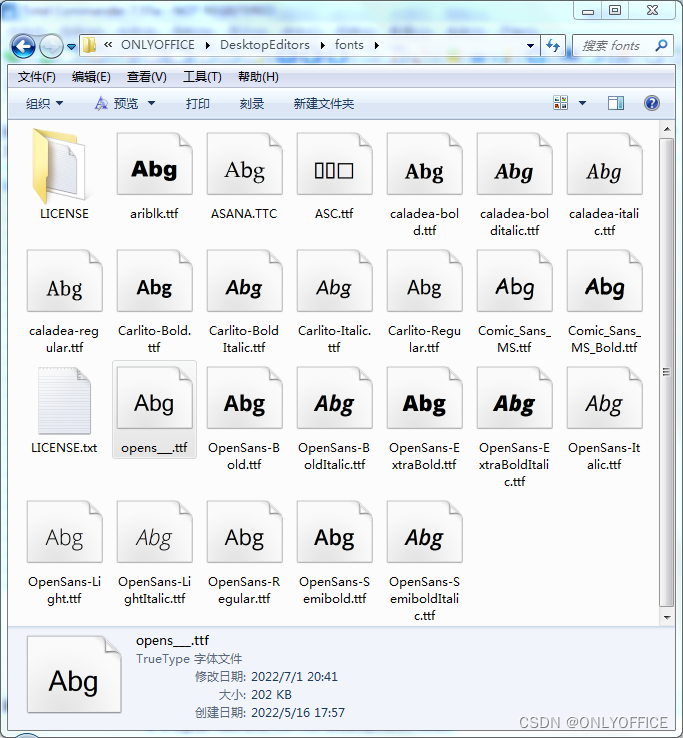Show hidden path with the chevrons
Viewport: 683px width, 738px height.
tap(108, 45)
